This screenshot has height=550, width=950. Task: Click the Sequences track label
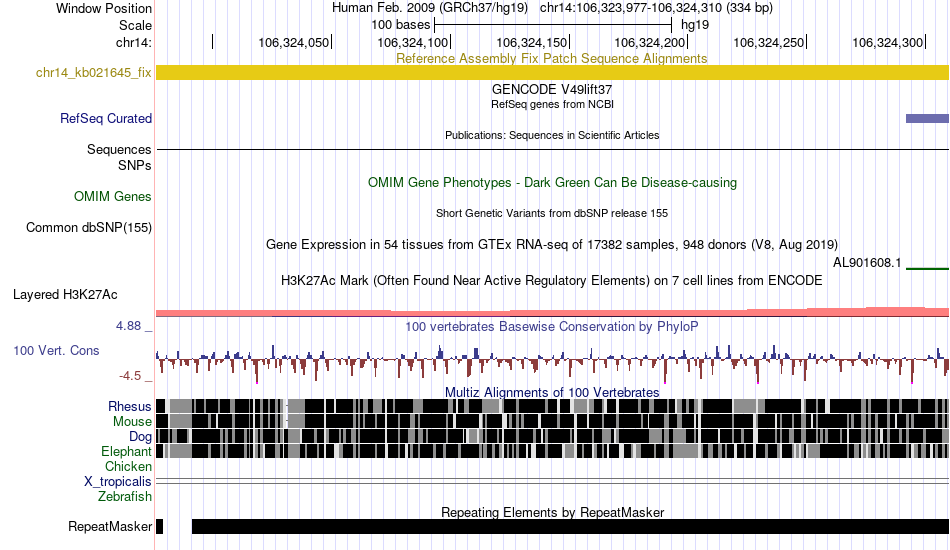click(119, 150)
